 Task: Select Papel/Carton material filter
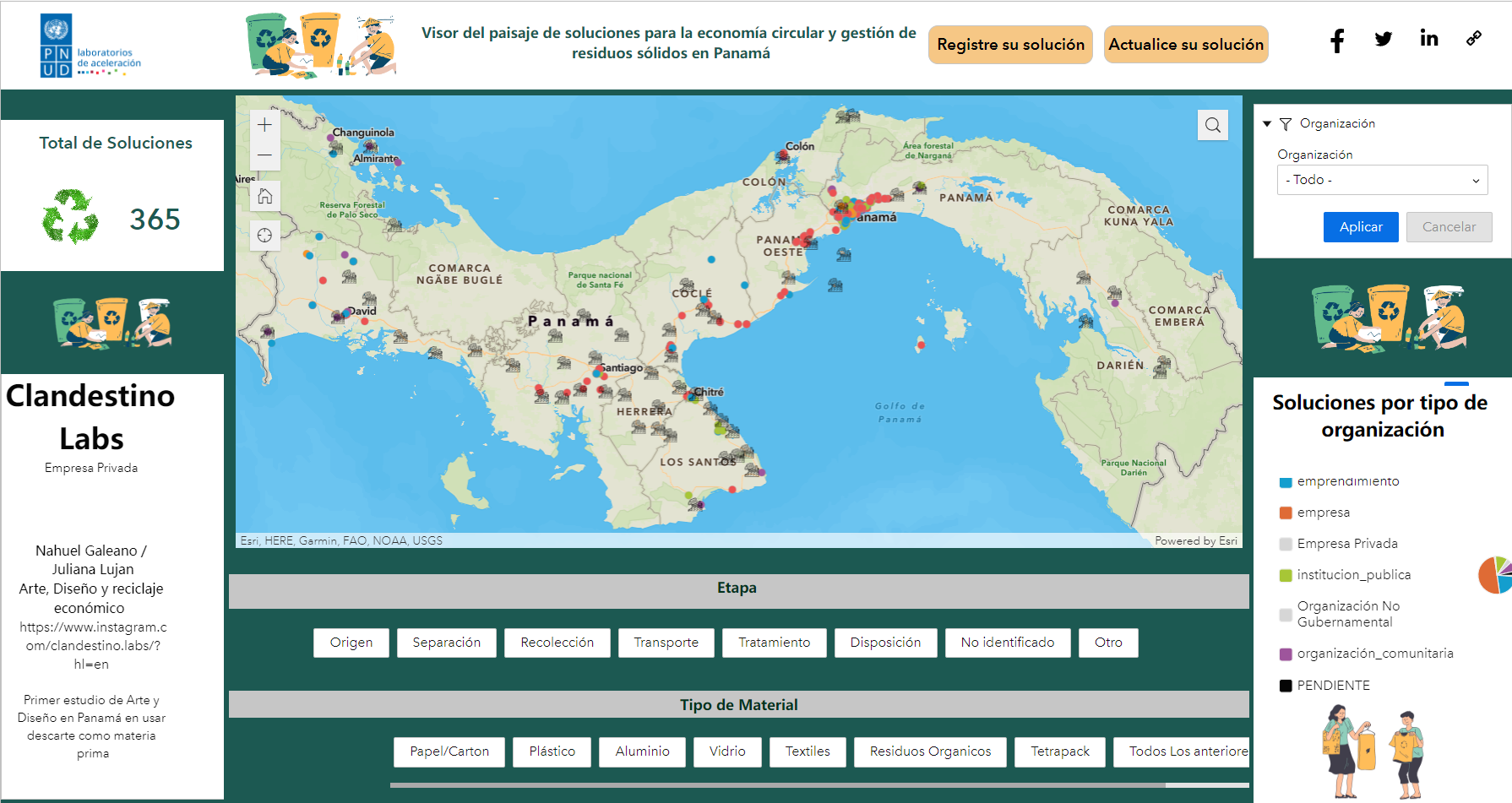449,751
